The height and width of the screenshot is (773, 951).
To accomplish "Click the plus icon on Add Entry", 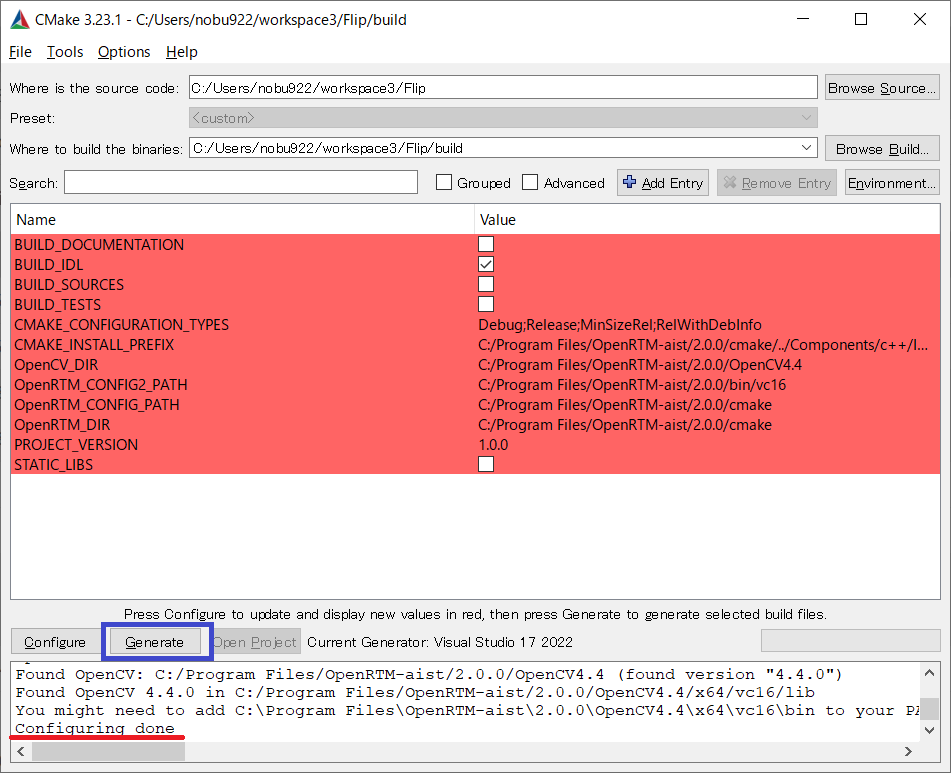I will click(630, 182).
